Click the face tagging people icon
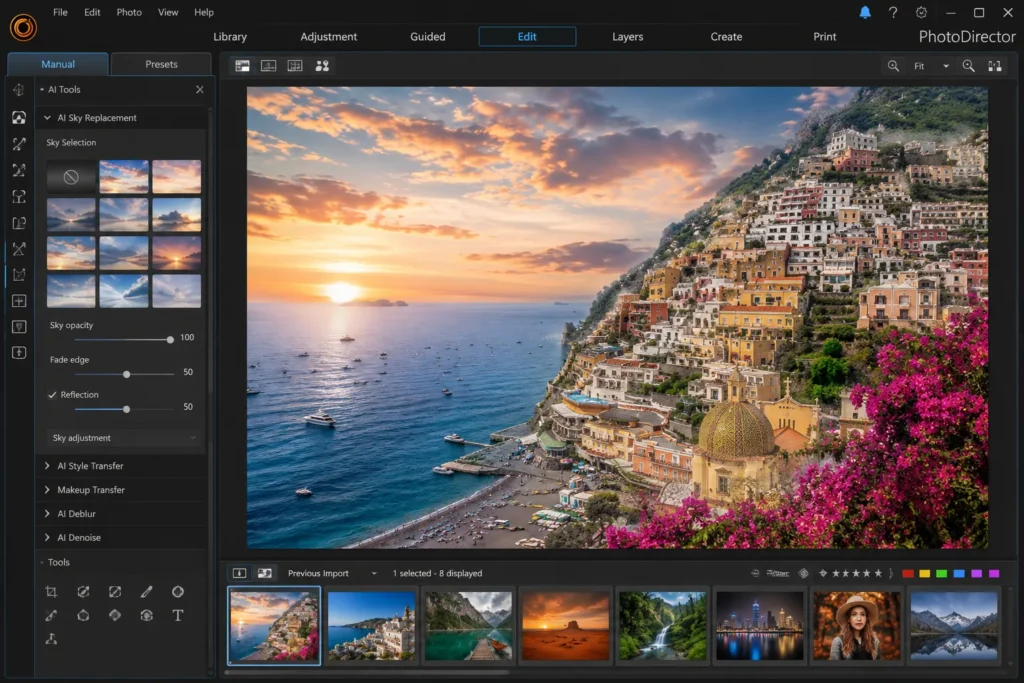Image resolution: width=1024 pixels, height=683 pixels. 322,66
